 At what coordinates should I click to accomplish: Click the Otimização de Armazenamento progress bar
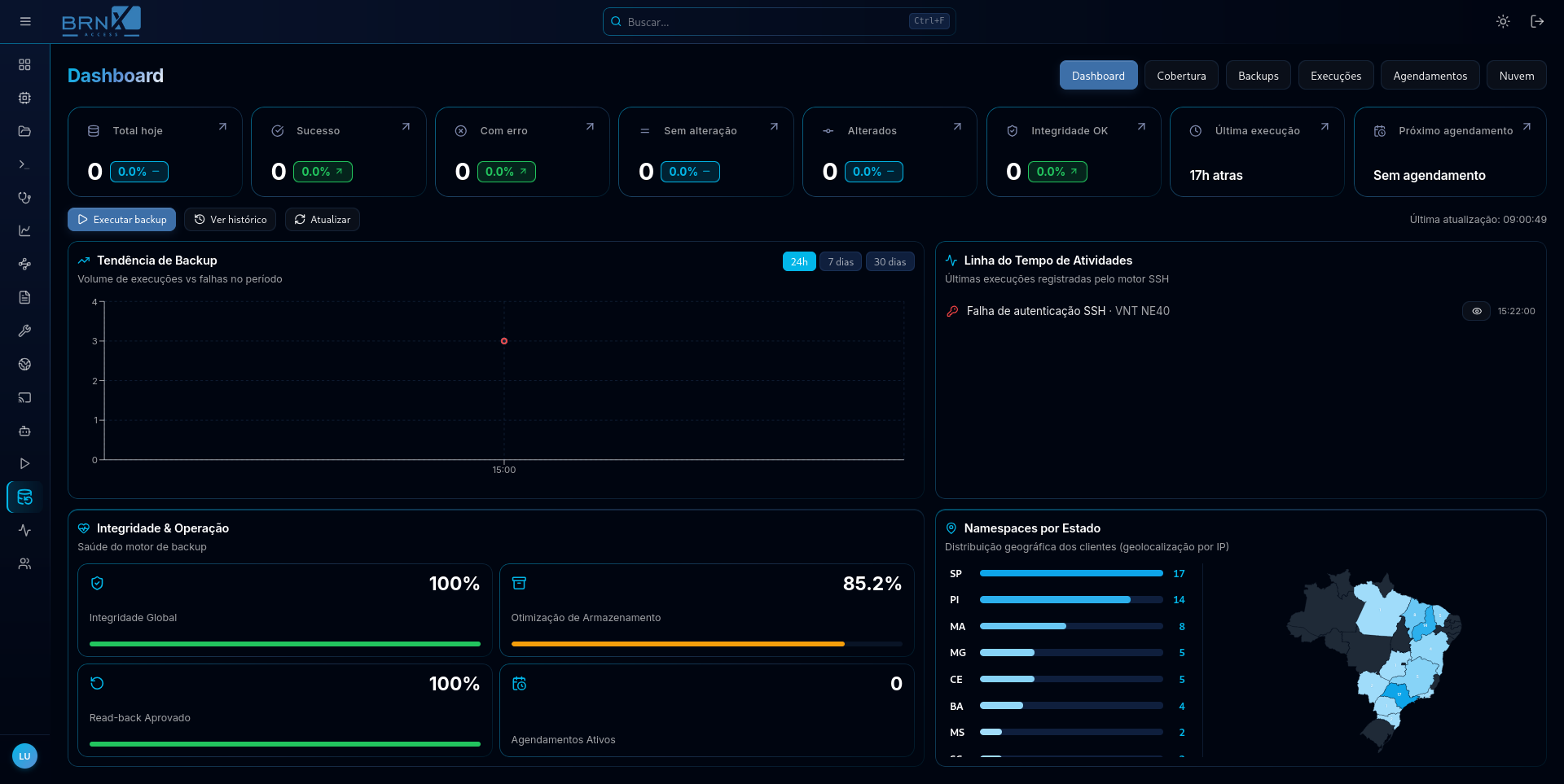[x=707, y=644]
